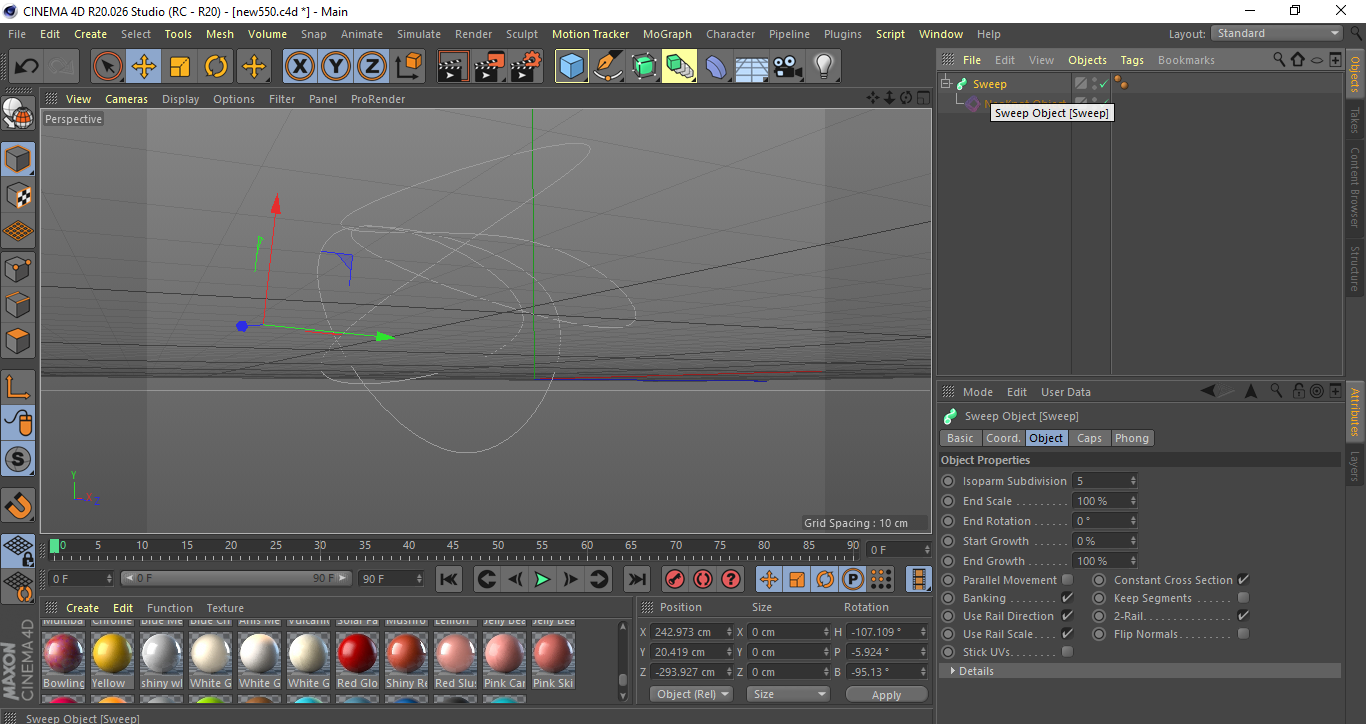Switch to the Coord. tab
The height and width of the screenshot is (724, 1366).
1003,438
